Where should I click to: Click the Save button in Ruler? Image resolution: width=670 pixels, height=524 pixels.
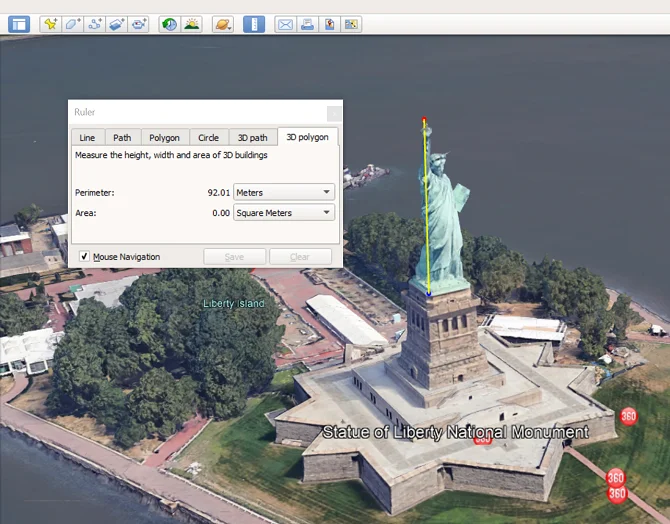[x=234, y=257]
